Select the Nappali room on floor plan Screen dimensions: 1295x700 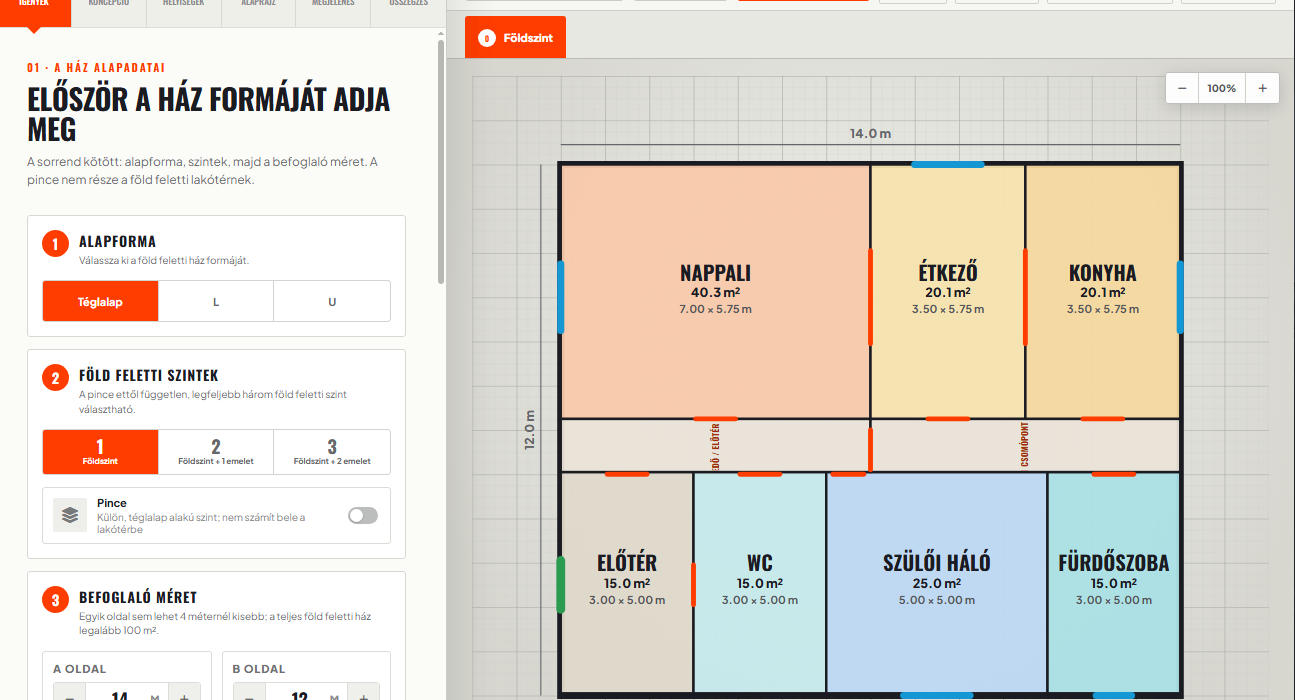click(x=715, y=291)
